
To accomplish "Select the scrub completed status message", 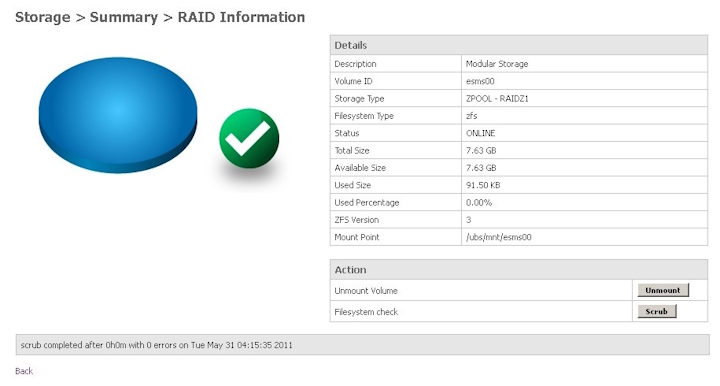I will (157, 345).
